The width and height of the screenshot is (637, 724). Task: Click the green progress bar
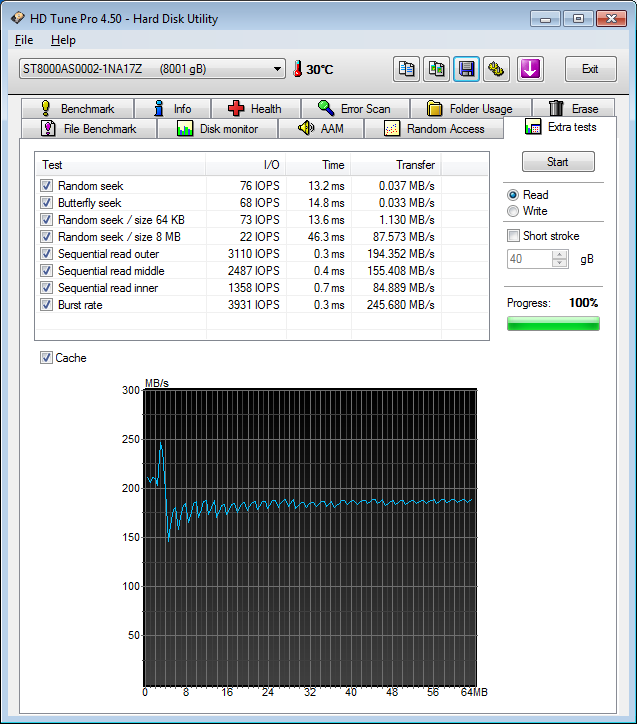pos(553,324)
